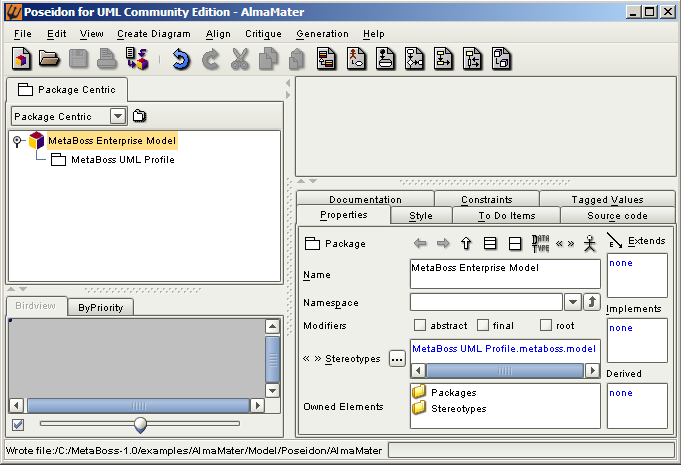
Task: Switch to the Source code tab
Action: [x=617, y=215]
